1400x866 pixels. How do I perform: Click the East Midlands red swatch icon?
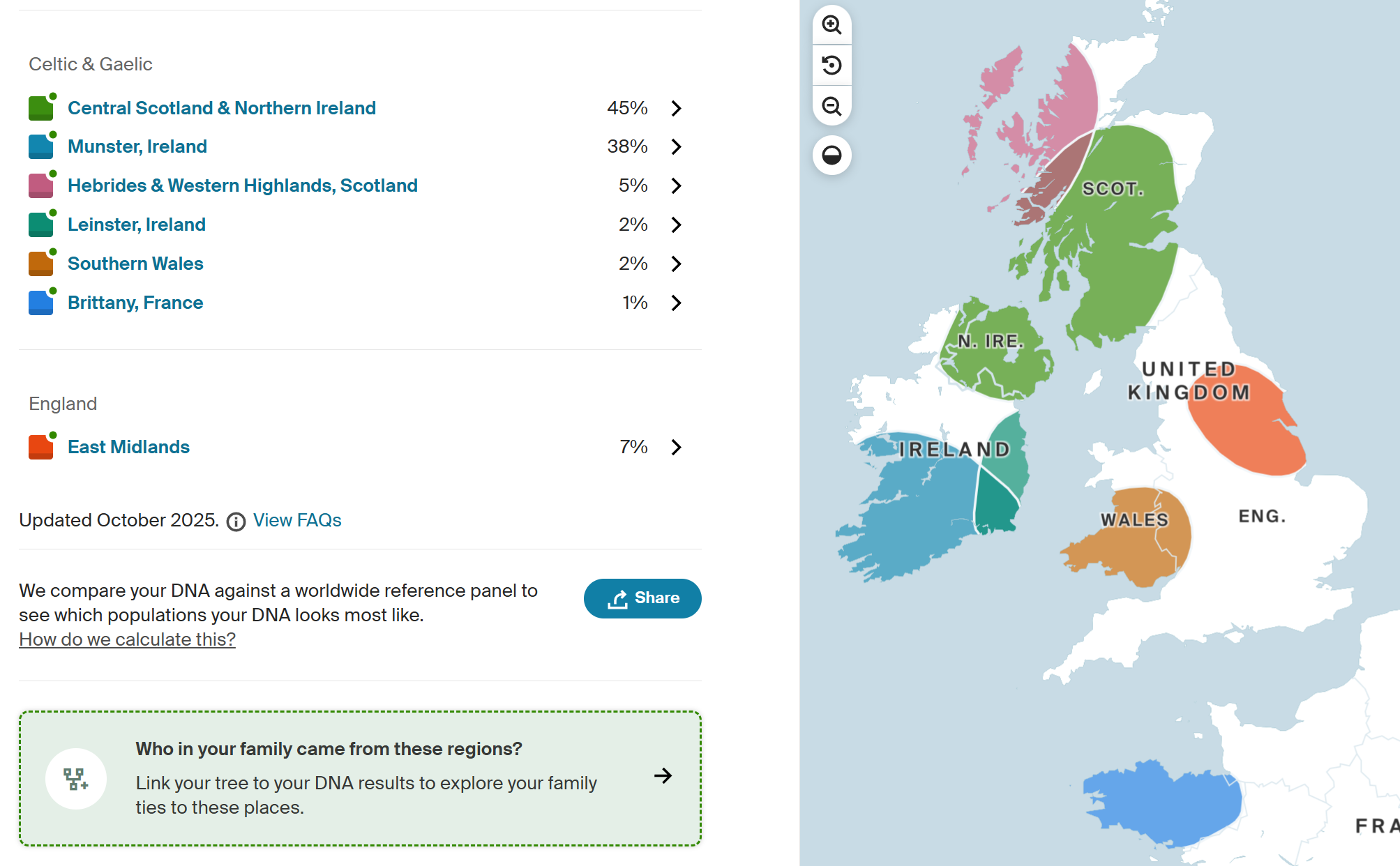pos(40,447)
